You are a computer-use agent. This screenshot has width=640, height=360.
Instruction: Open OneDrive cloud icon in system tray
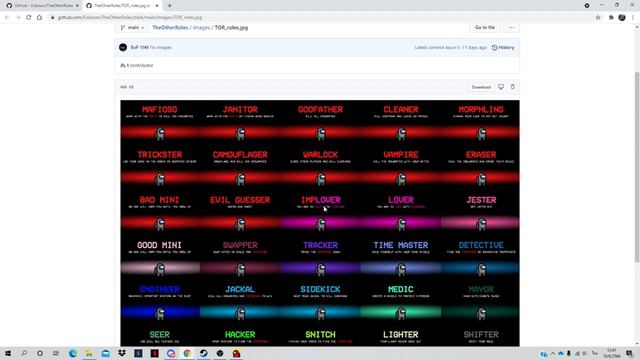[561, 353]
